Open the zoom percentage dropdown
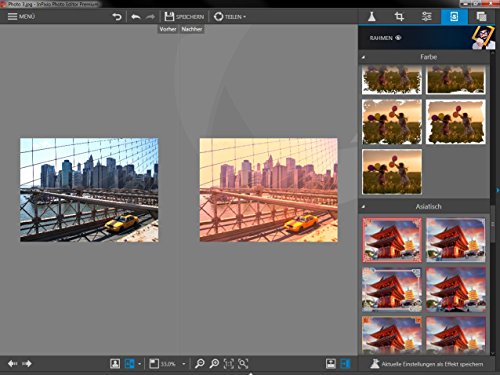Screen dimensions: 500x375 coord(184,364)
